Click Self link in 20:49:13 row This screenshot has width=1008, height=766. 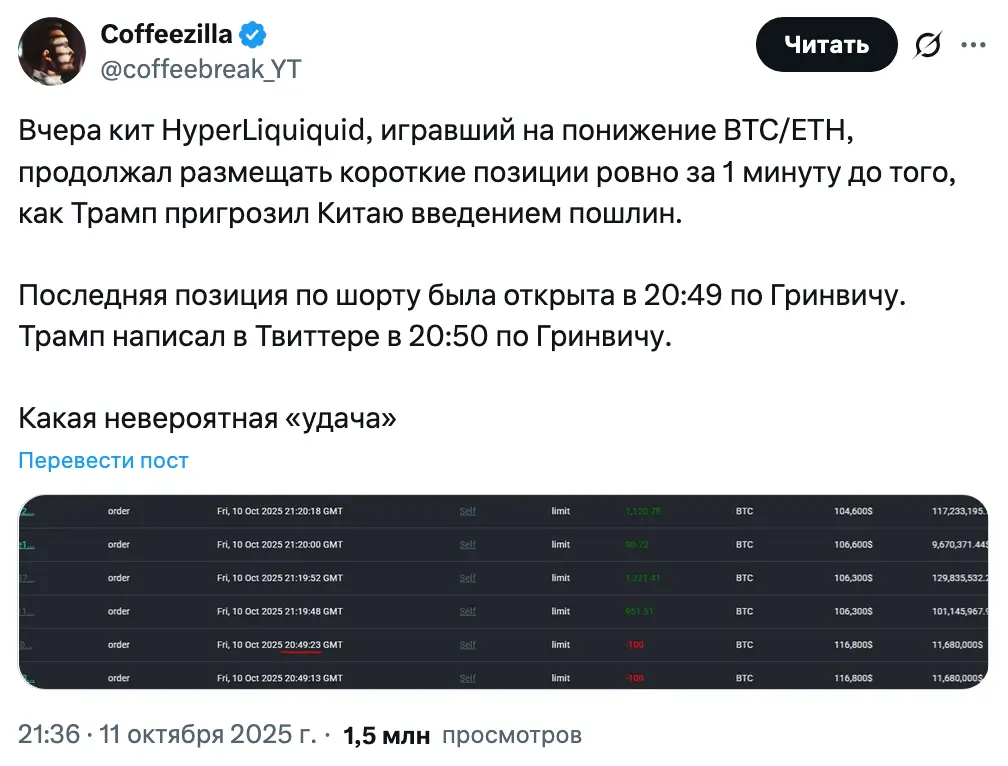(x=467, y=678)
